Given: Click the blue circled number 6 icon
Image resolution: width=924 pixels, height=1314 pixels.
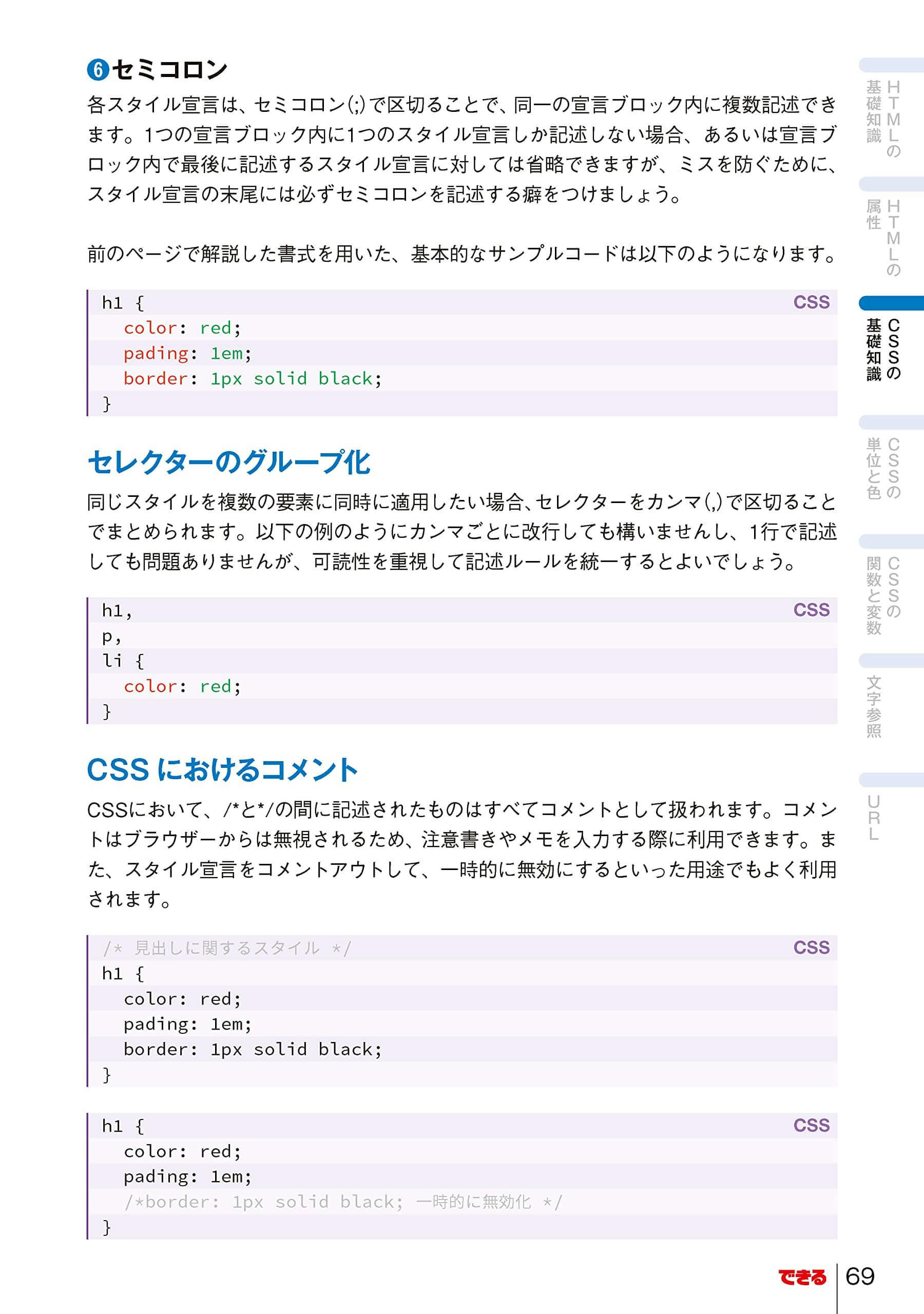Looking at the screenshot, I should coord(98,70).
